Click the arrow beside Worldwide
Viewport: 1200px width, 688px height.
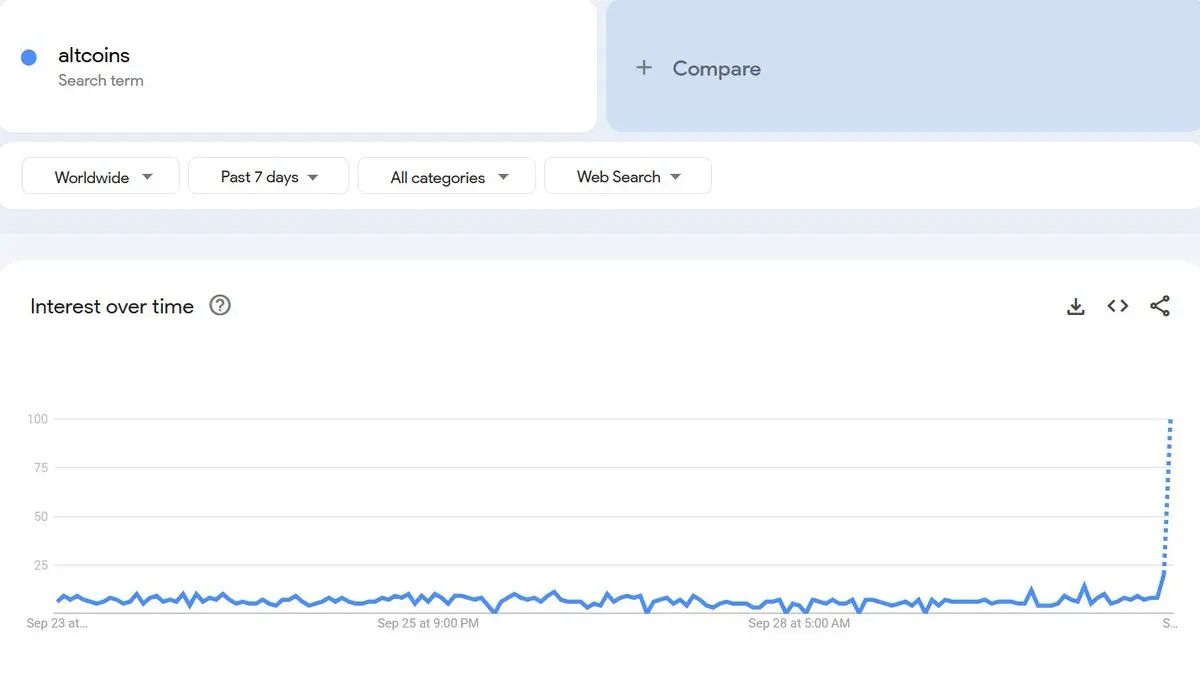click(x=147, y=177)
